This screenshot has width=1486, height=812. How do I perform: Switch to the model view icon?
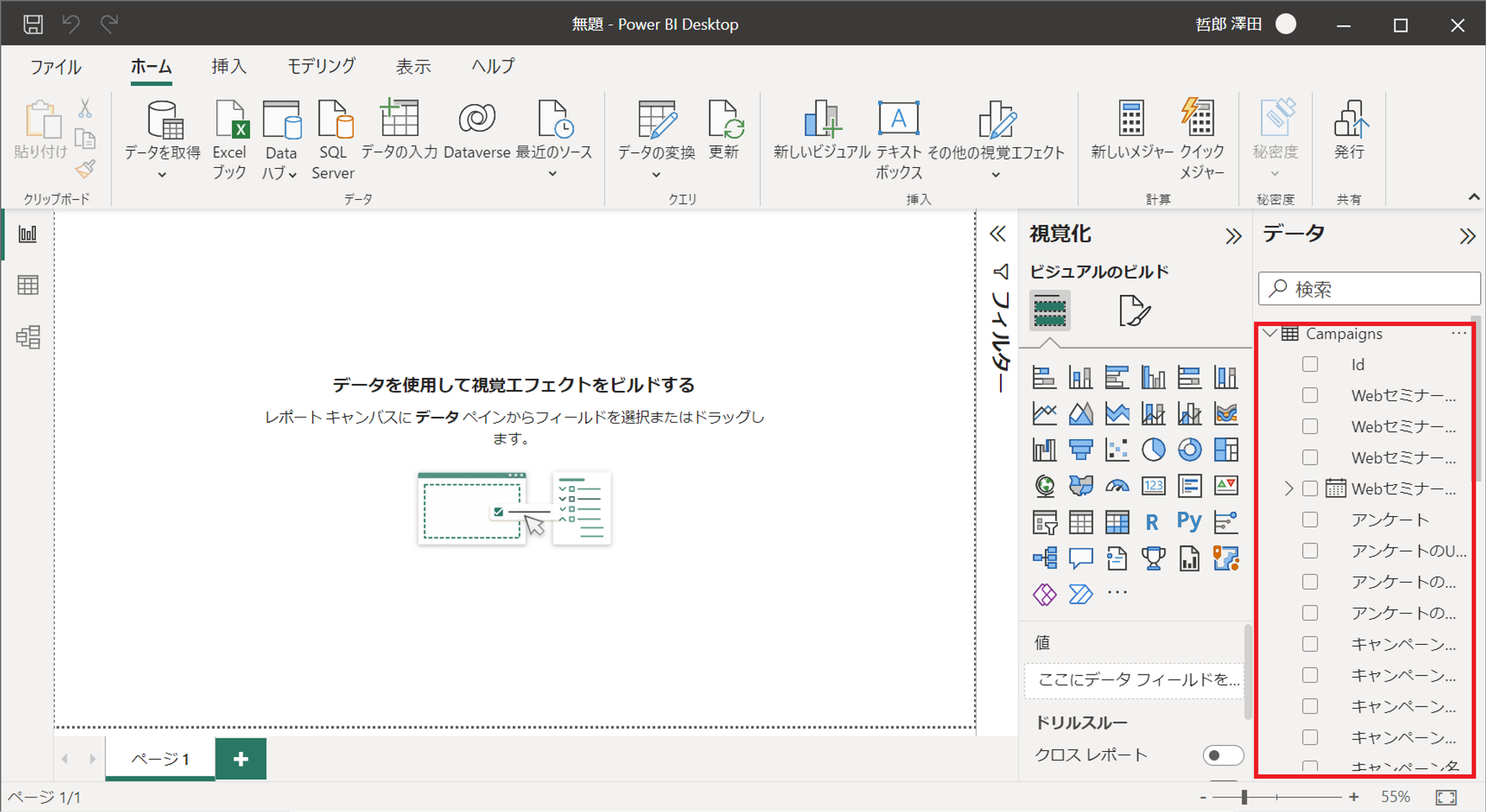point(28,337)
